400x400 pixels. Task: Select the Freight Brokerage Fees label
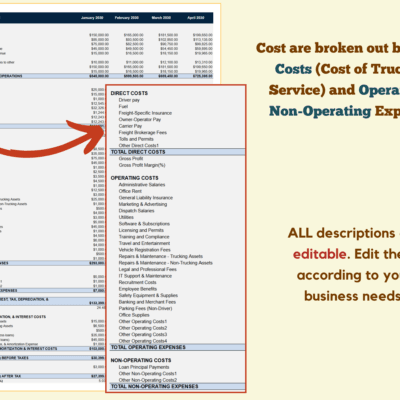point(143,132)
